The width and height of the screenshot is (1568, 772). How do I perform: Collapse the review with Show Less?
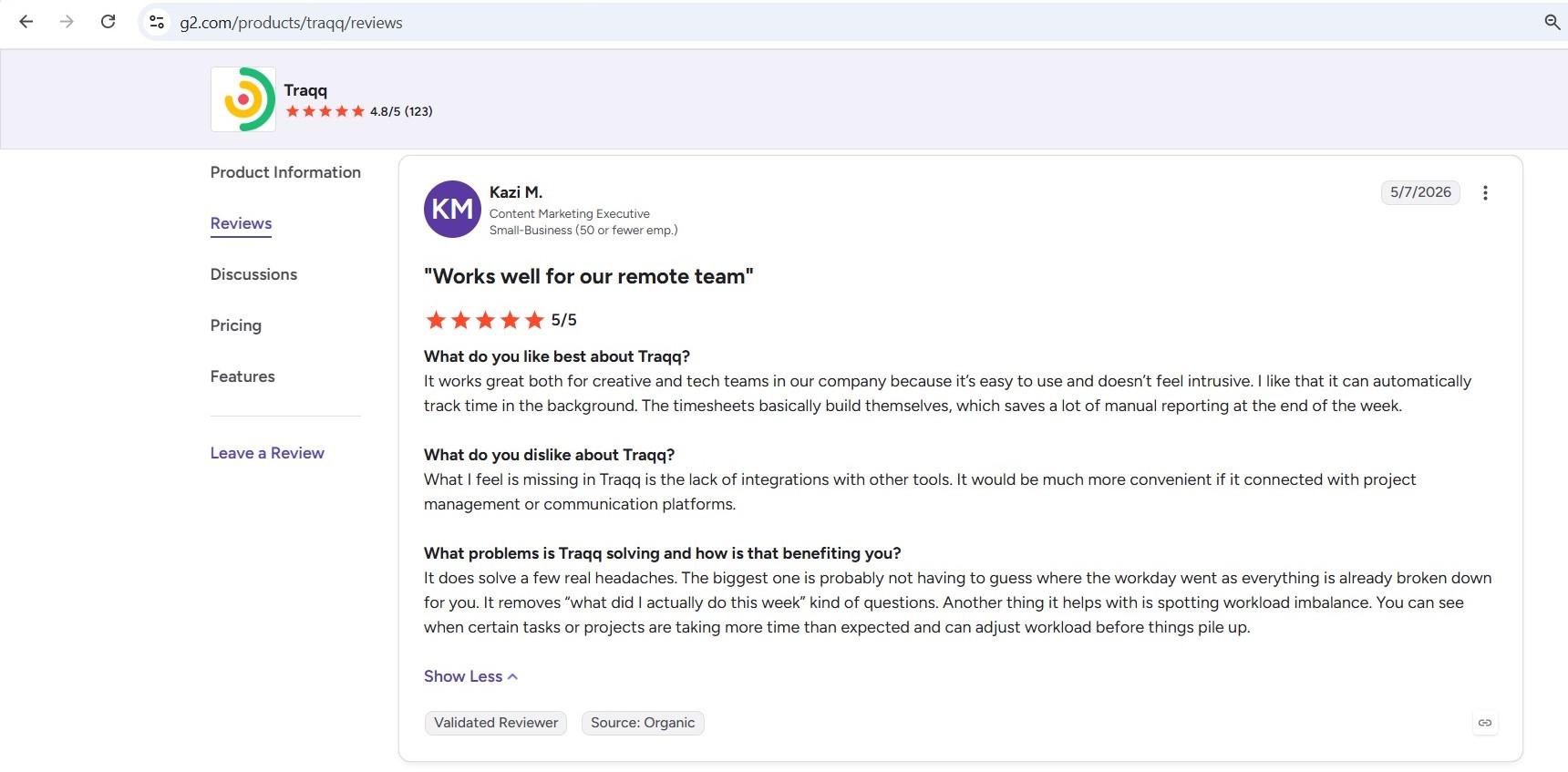(470, 676)
